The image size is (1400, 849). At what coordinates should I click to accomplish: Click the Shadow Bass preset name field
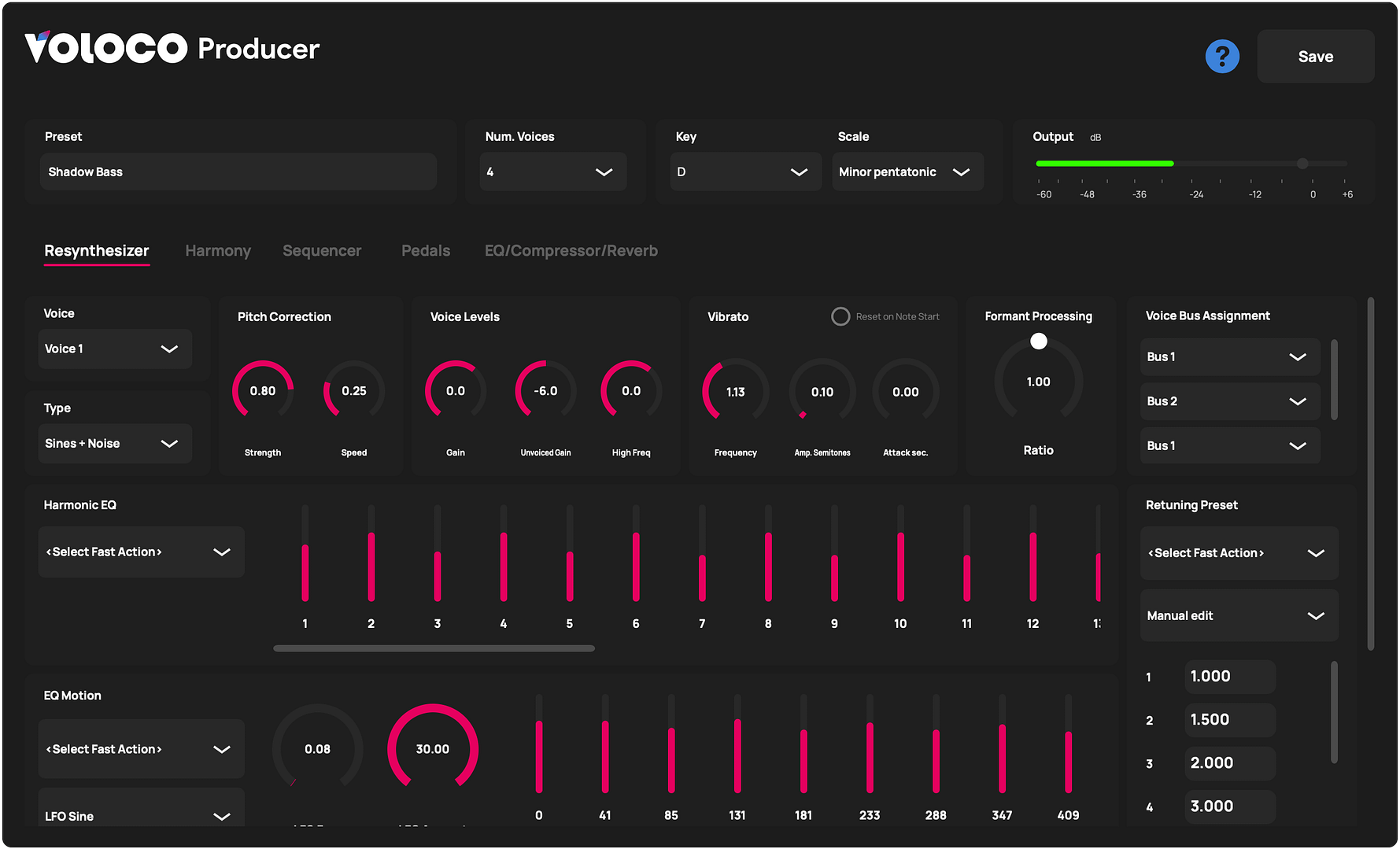(238, 172)
